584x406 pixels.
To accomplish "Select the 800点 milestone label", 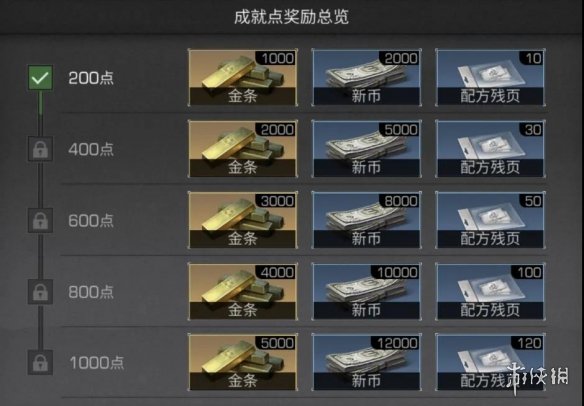I will tap(91, 292).
